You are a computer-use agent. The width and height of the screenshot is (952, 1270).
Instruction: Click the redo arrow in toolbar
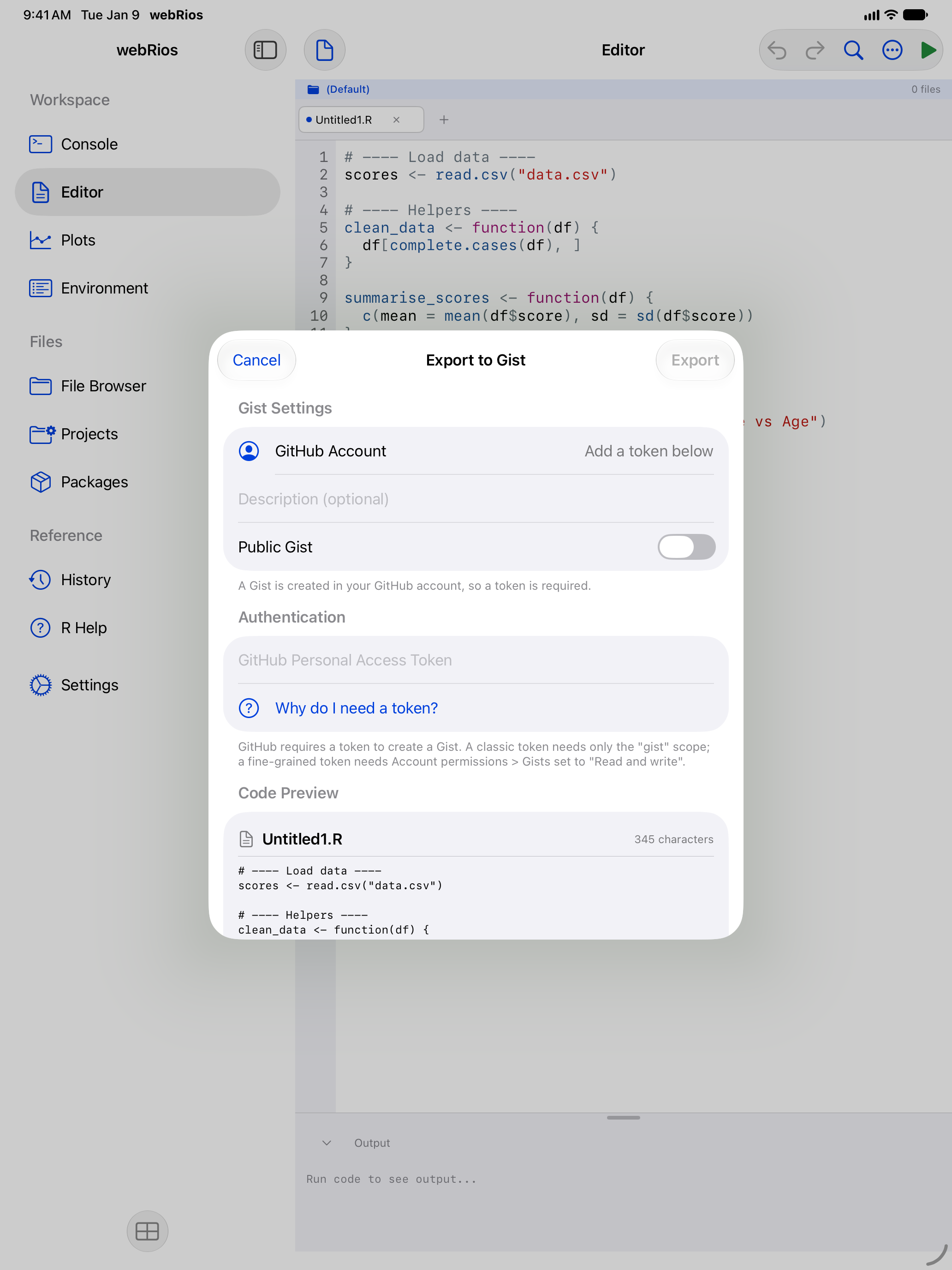coord(815,50)
